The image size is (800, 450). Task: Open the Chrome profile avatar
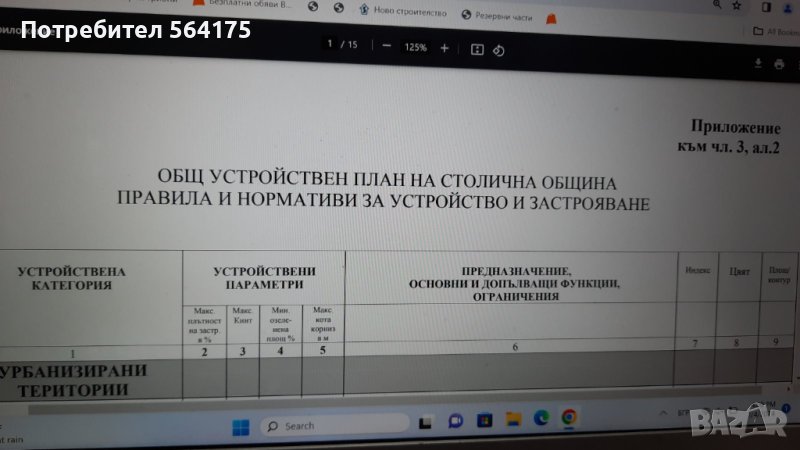(x=787, y=7)
